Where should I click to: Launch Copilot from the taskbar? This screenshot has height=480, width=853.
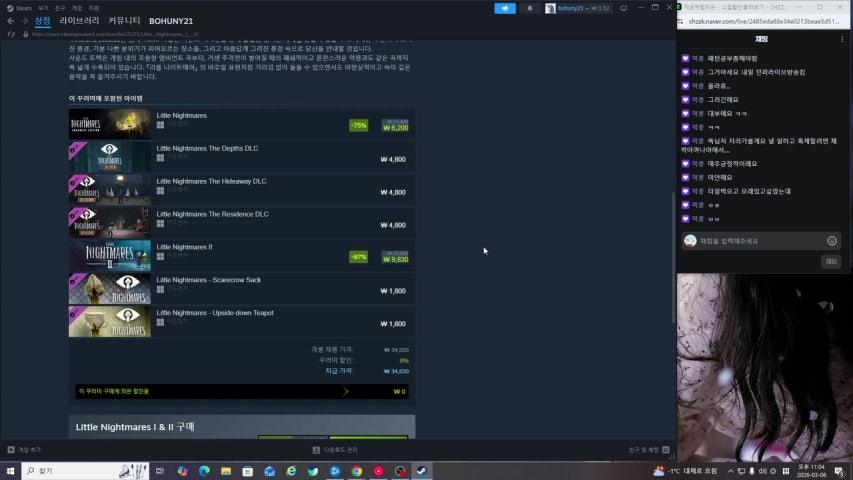[x=182, y=471]
